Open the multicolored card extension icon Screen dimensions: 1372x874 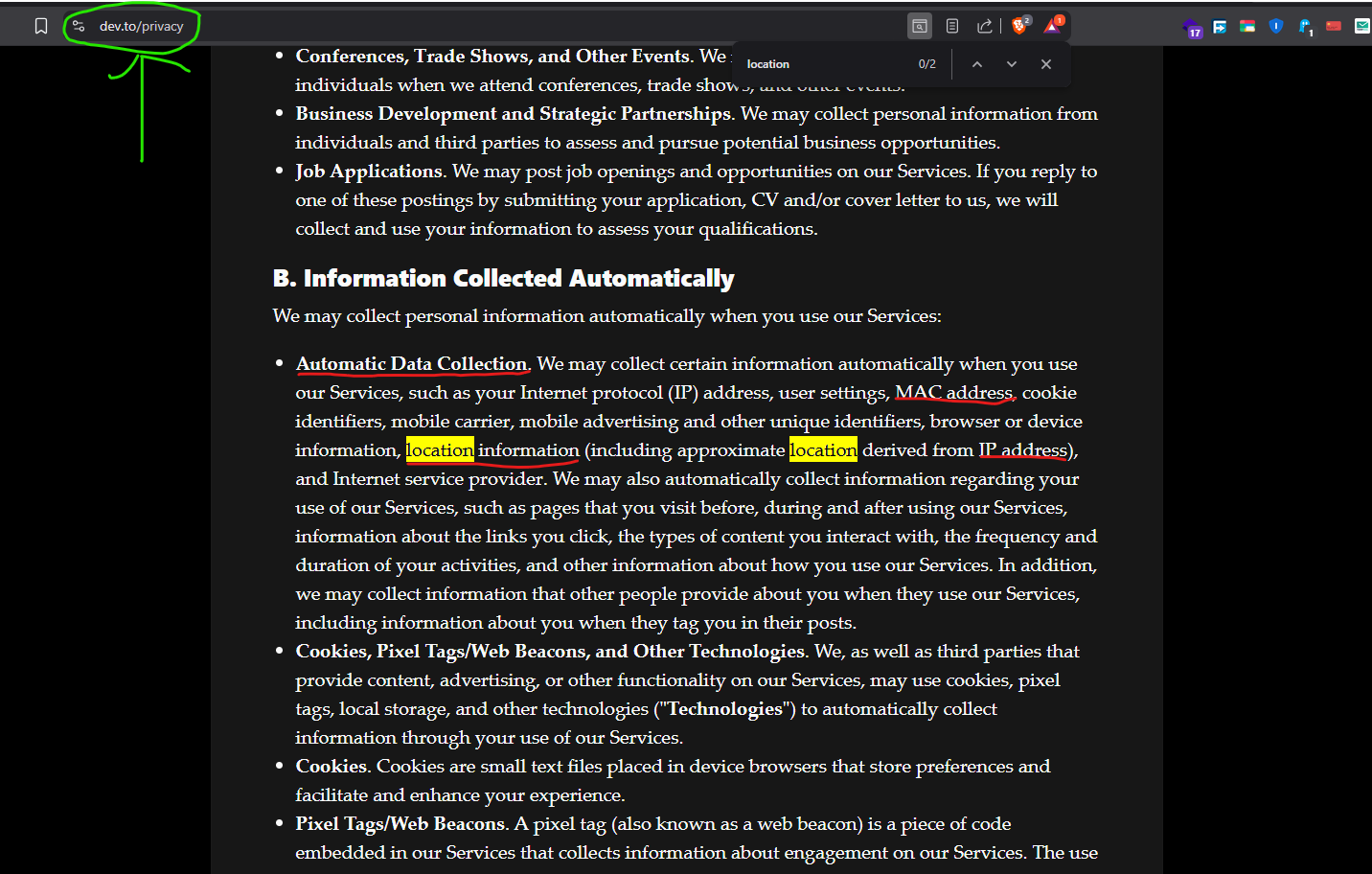(x=1247, y=26)
